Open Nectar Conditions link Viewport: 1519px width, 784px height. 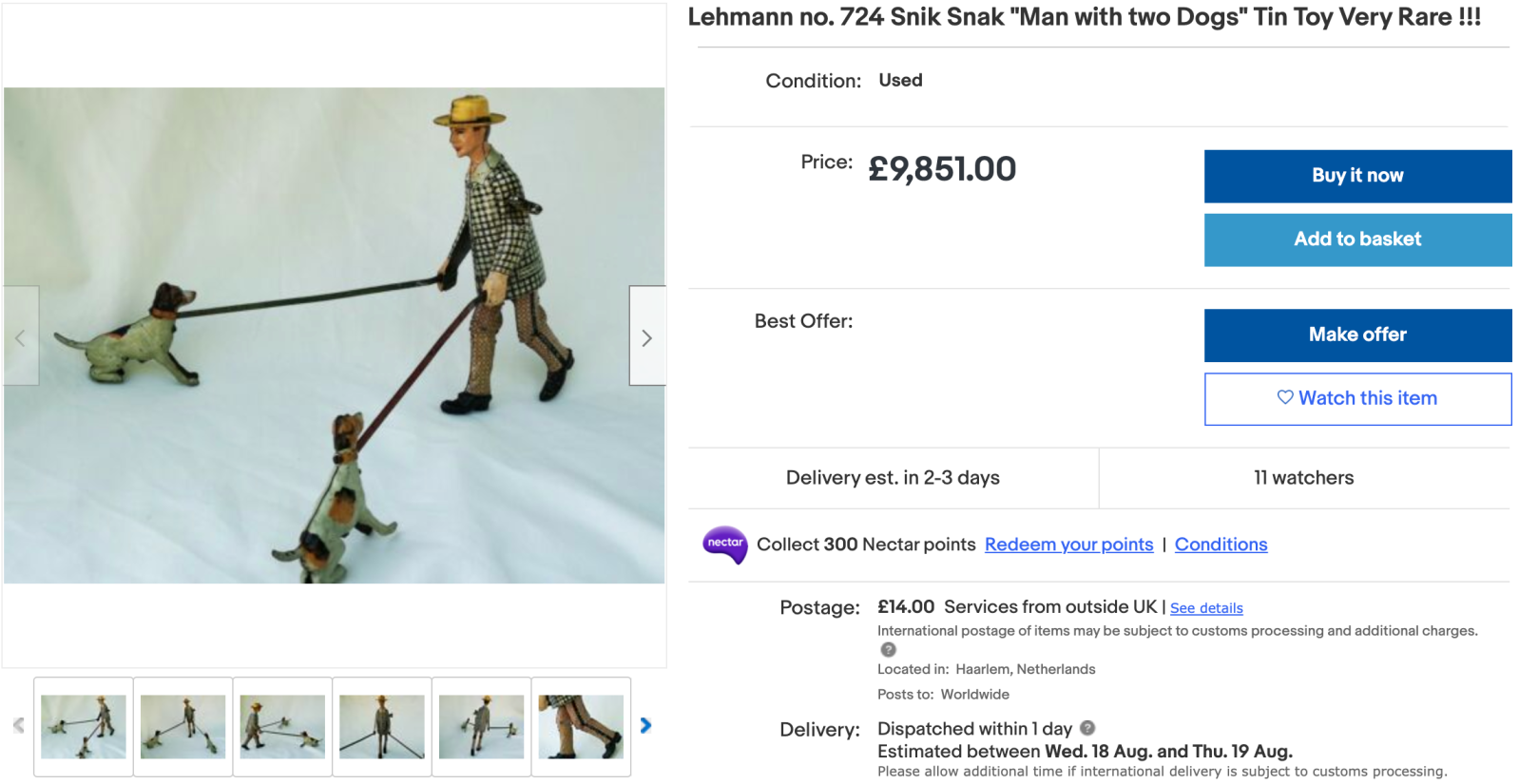(1221, 545)
